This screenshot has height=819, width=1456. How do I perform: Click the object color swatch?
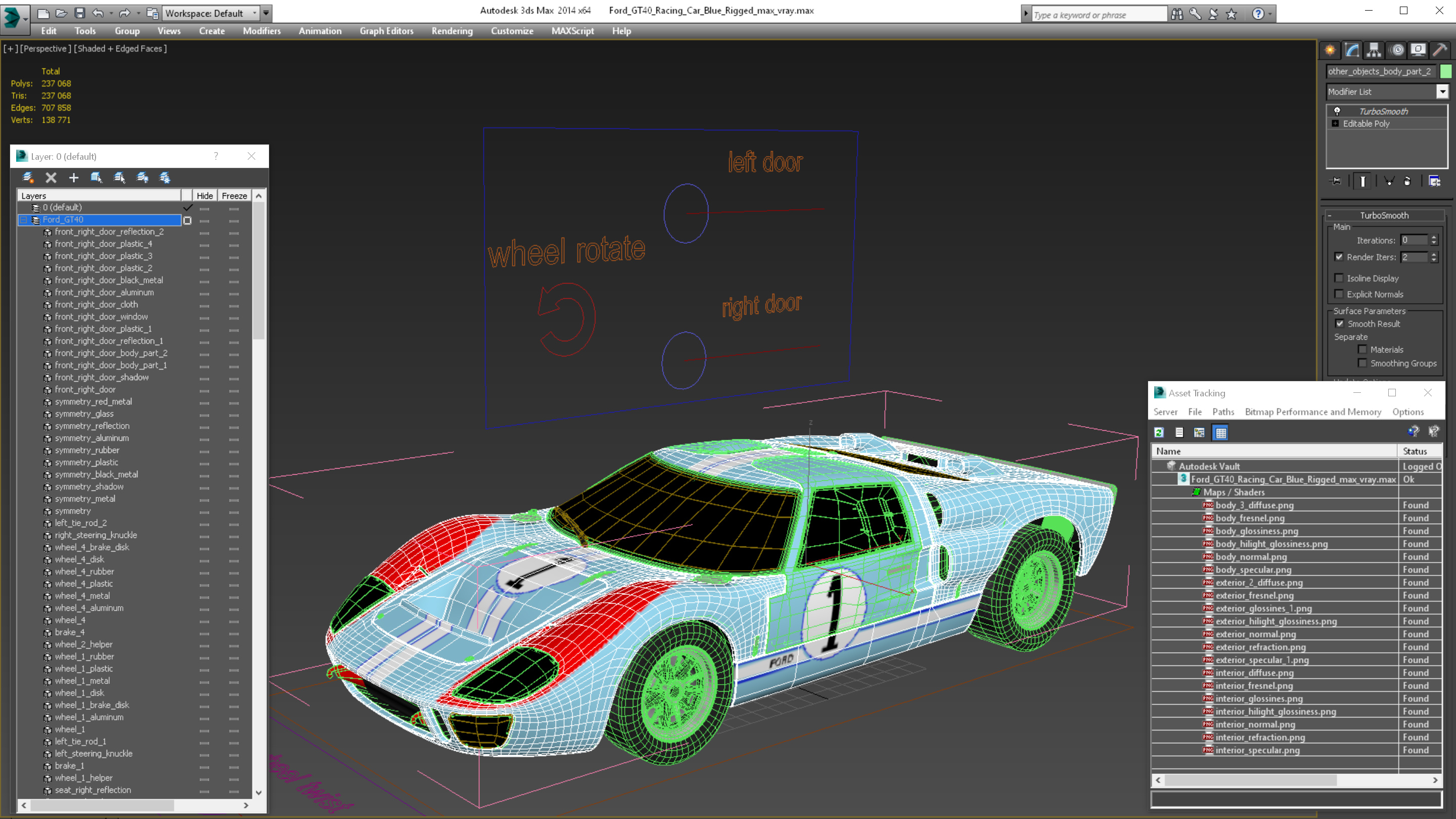pos(1445,71)
